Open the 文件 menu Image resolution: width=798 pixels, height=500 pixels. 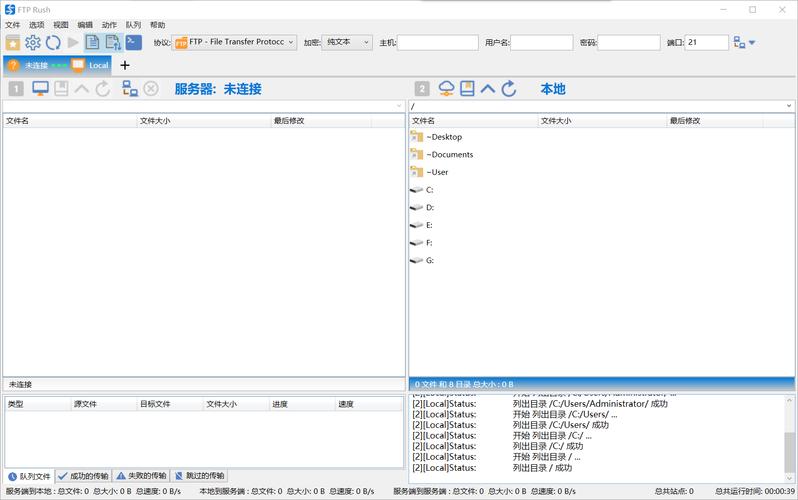pos(13,25)
